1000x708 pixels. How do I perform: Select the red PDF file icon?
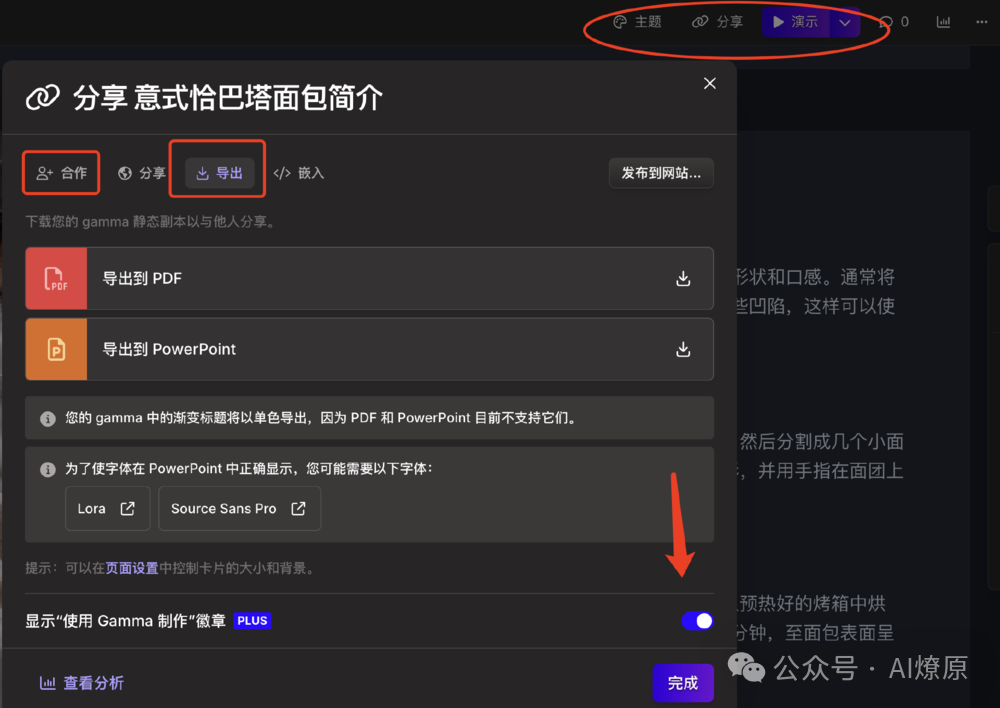coord(56,280)
